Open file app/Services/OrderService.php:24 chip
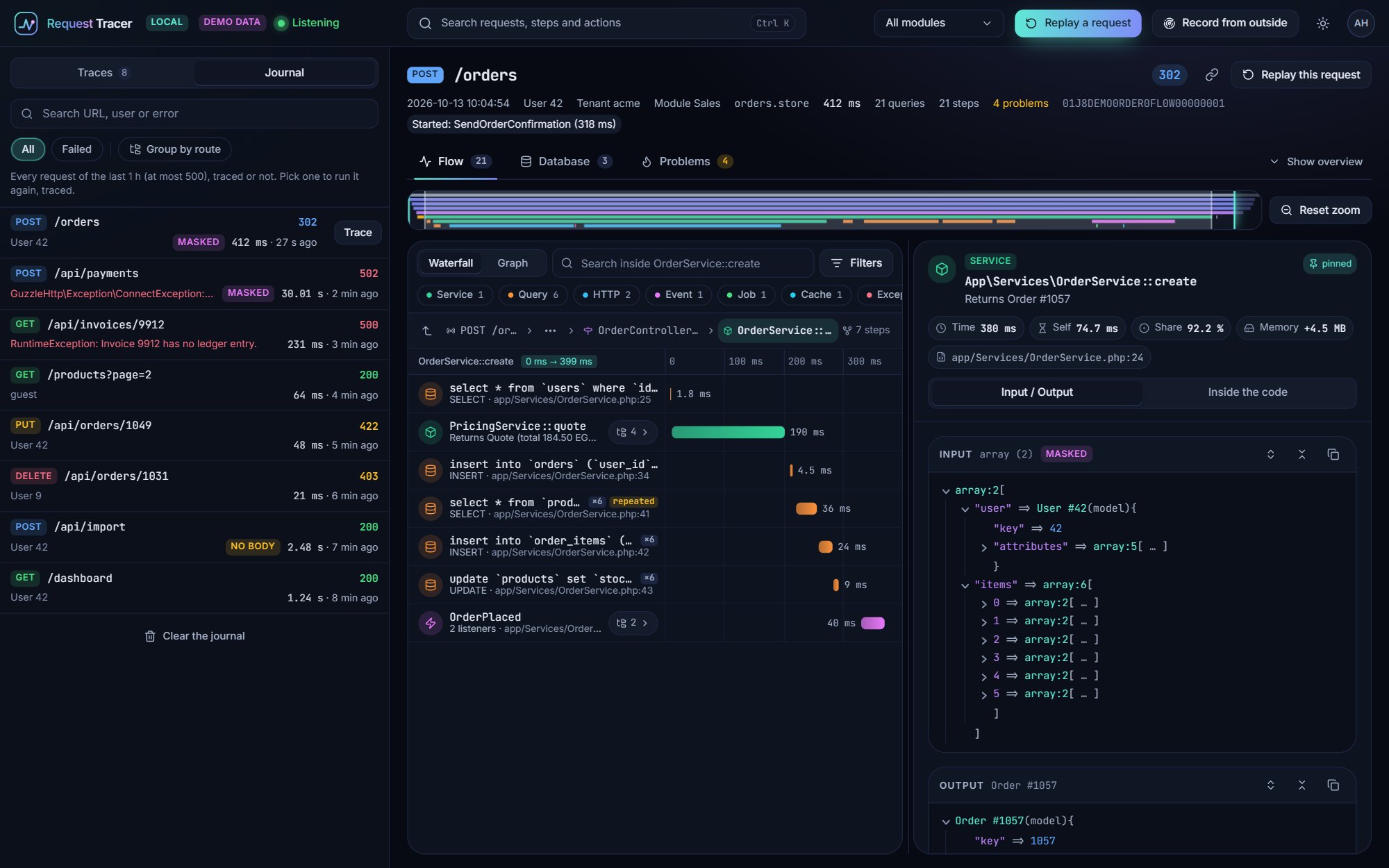Screen dimensions: 1389x868 click(1040, 357)
